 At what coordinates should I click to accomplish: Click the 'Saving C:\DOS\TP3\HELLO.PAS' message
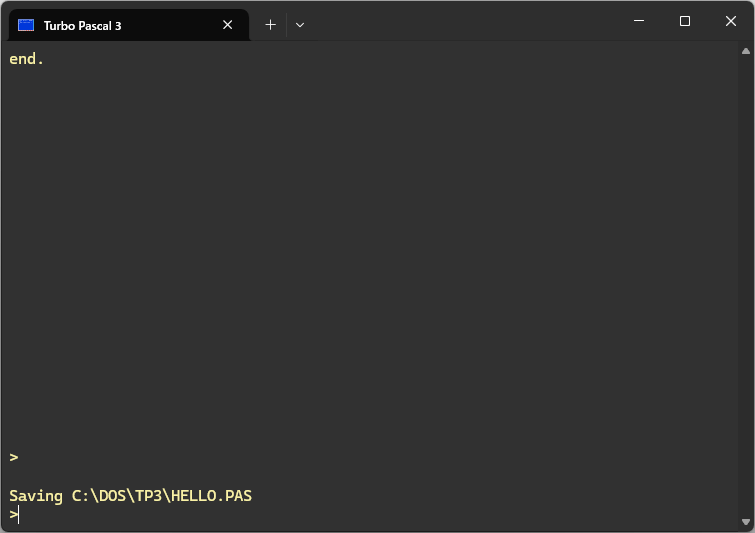130,496
